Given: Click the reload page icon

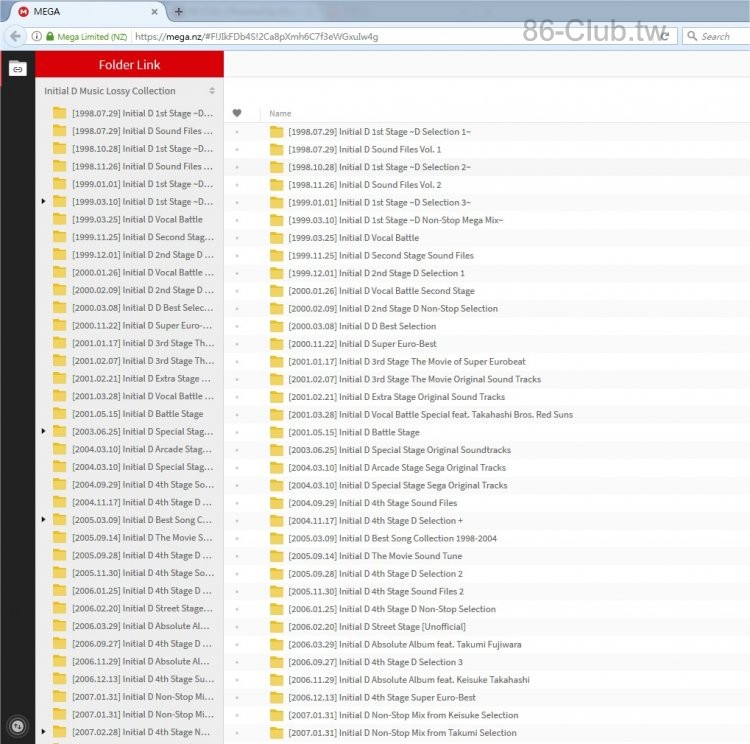Looking at the screenshot, I should click(x=665, y=36).
